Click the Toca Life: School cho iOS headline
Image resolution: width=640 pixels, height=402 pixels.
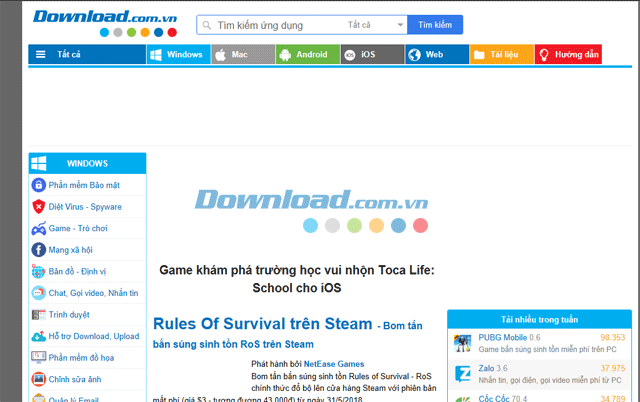297,279
